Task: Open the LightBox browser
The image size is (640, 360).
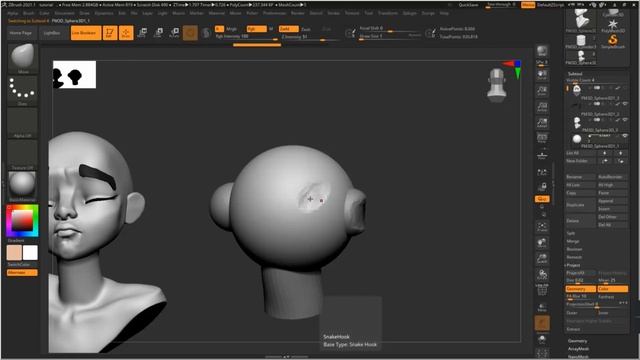Action: pyautogui.click(x=52, y=33)
